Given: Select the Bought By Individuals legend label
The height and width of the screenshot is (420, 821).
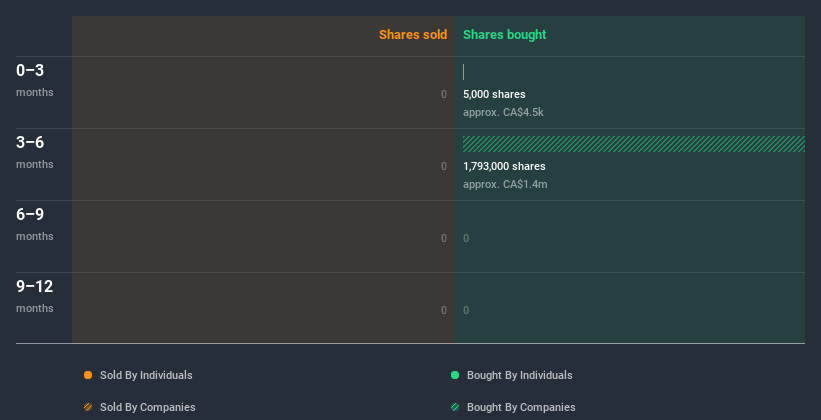Looking at the screenshot, I should (x=519, y=375).
